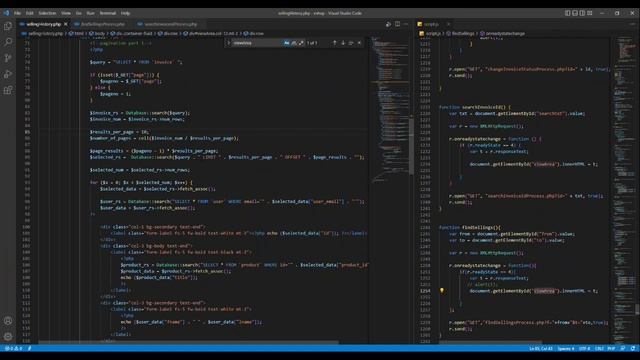The height and width of the screenshot is (360, 640).
Task: Change indentation via Spaces status item
Action: pyautogui.click(x=566, y=349)
